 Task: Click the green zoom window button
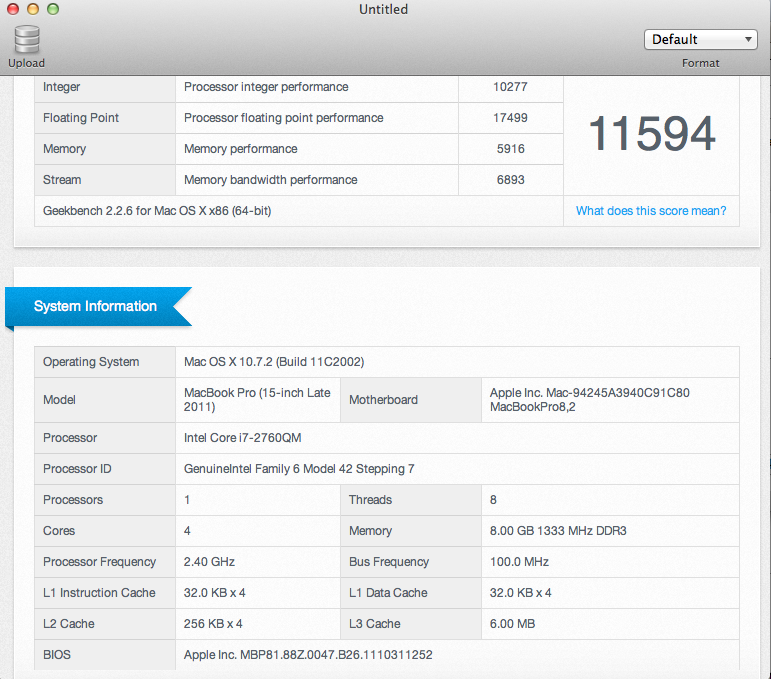point(53,9)
